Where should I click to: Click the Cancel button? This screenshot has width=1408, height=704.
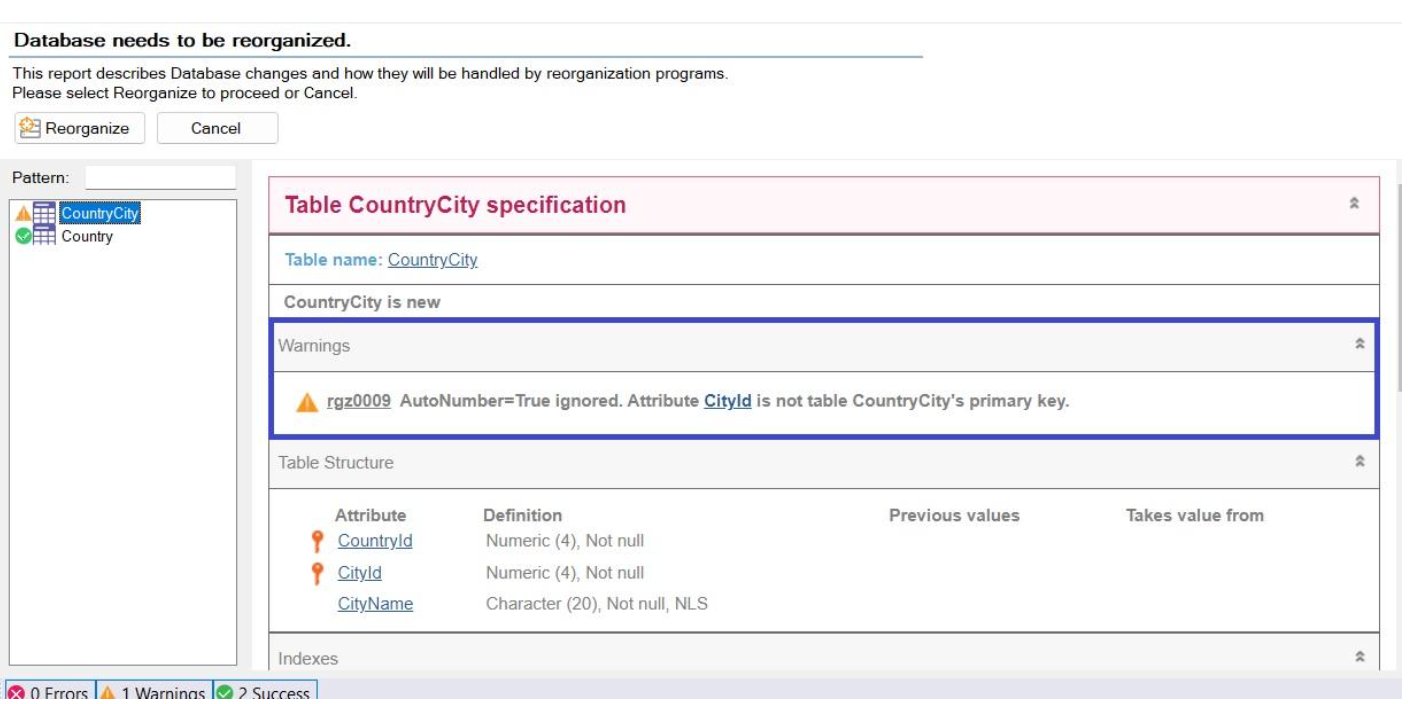pyautogui.click(x=216, y=128)
